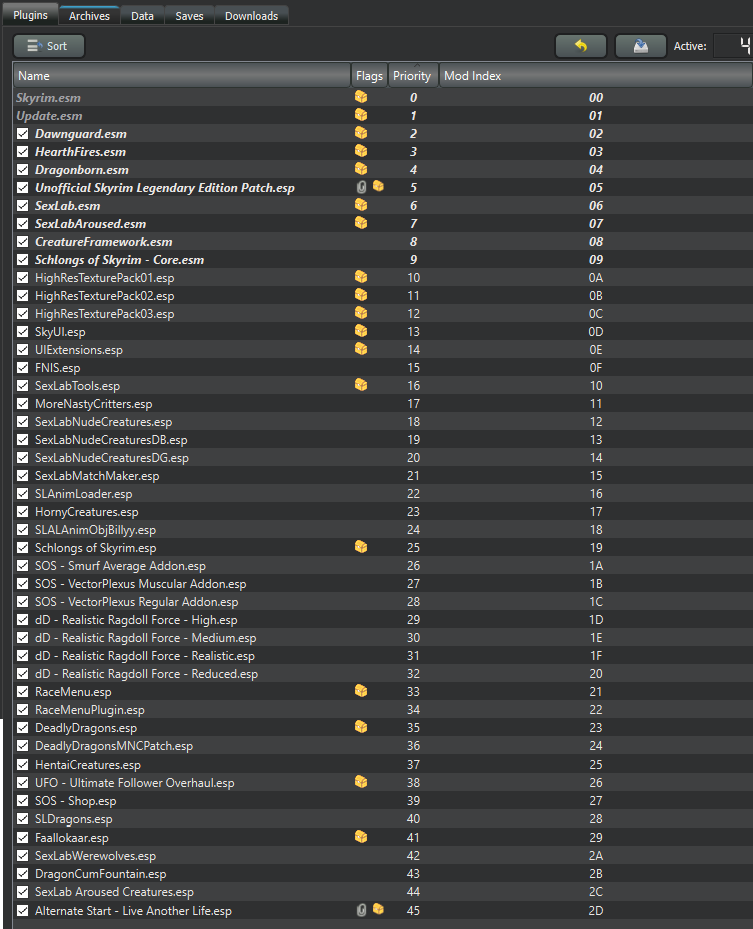Disable the Dragonborn.esm plugin checkbox

(x=23, y=170)
